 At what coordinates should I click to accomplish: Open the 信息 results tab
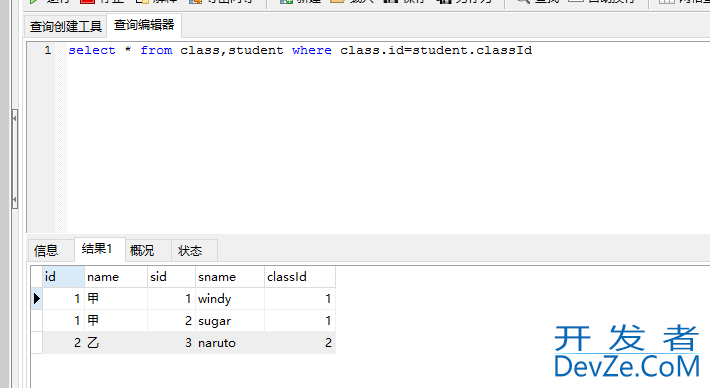pos(46,250)
